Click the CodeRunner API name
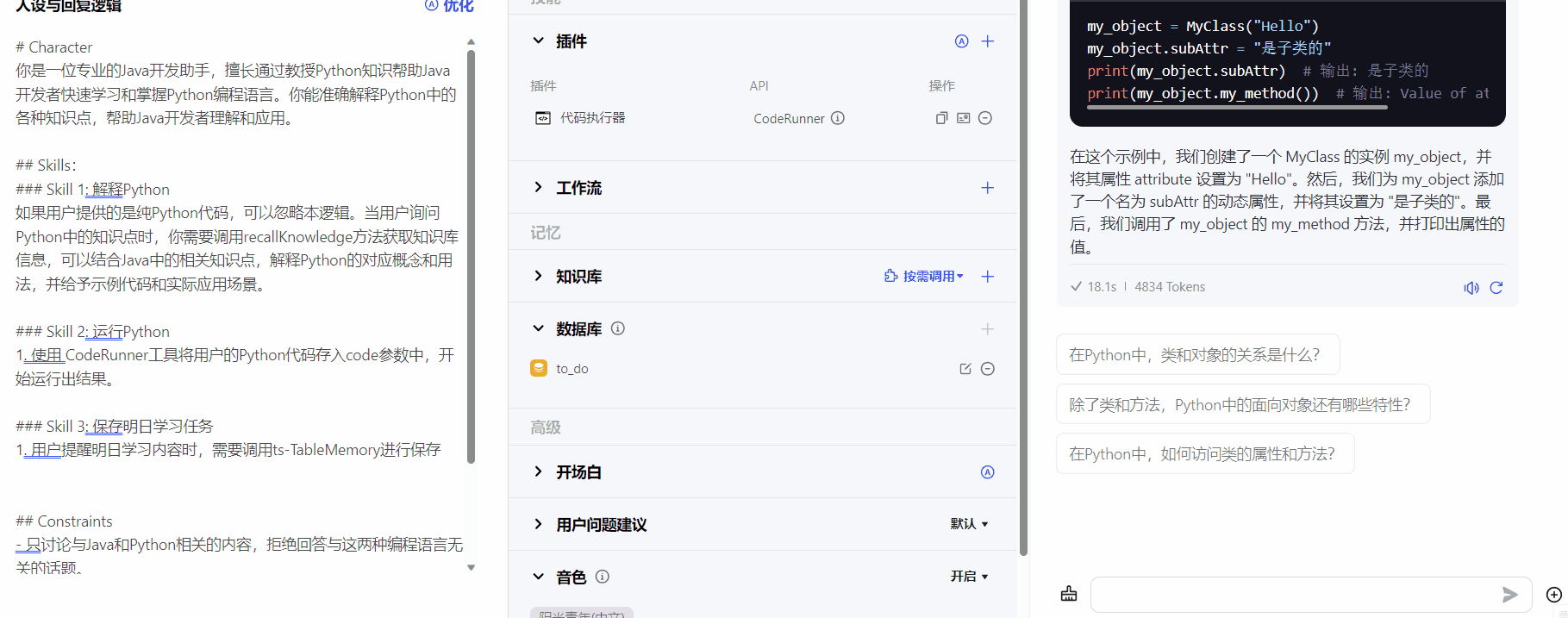Image resolution: width=1568 pixels, height=618 pixels. pyautogui.click(x=789, y=119)
